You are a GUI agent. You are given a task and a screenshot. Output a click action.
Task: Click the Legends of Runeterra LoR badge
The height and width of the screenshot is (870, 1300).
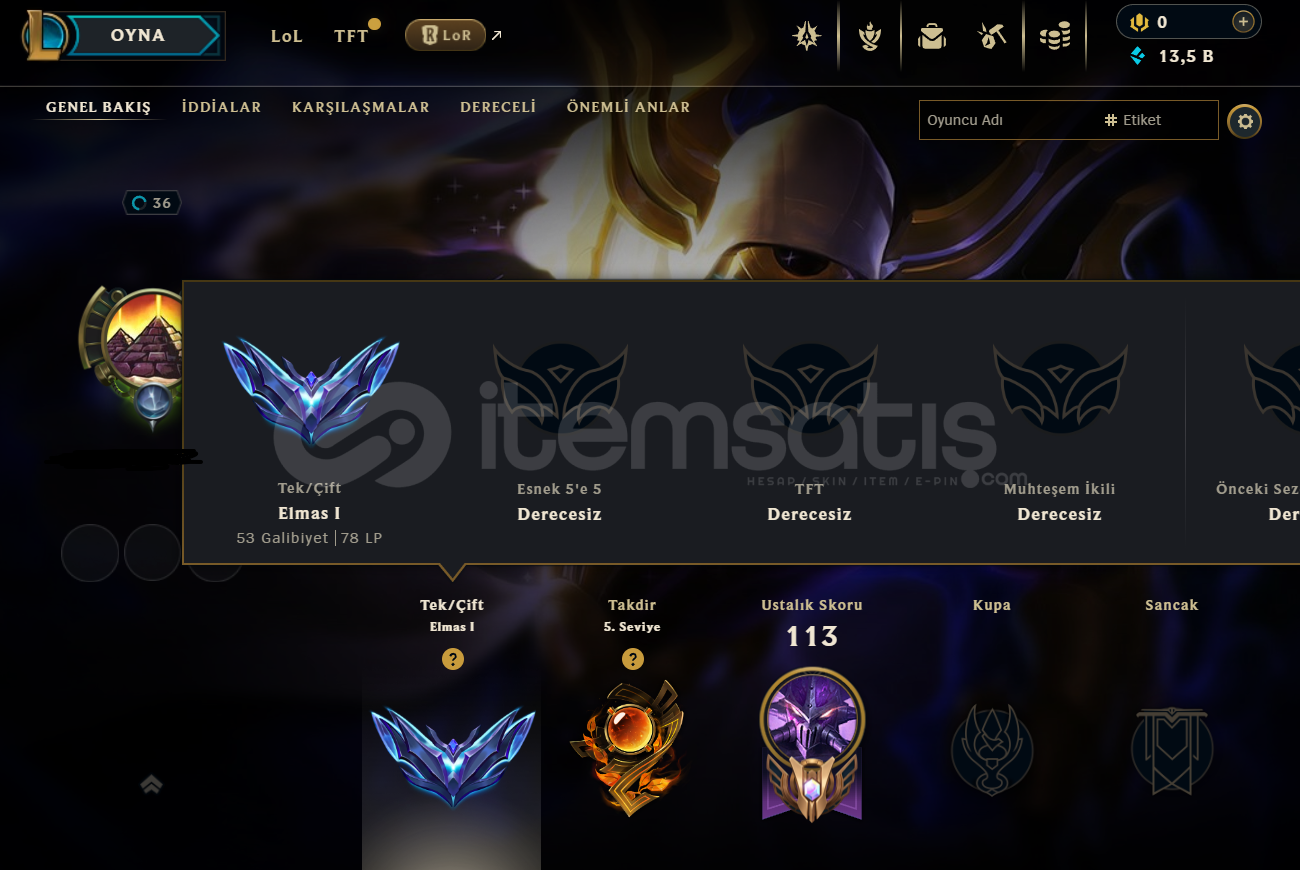445,35
